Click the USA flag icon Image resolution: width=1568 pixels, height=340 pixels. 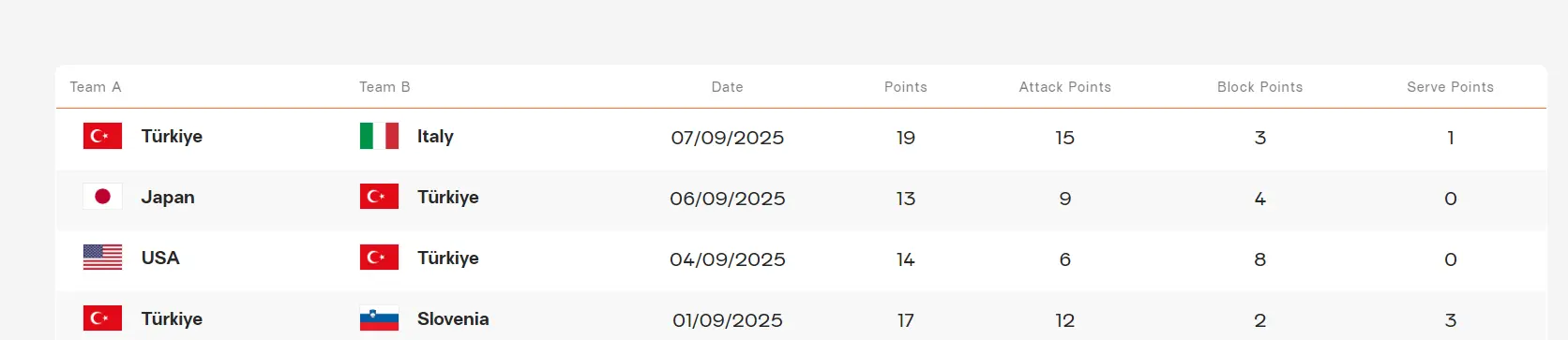tap(102, 258)
